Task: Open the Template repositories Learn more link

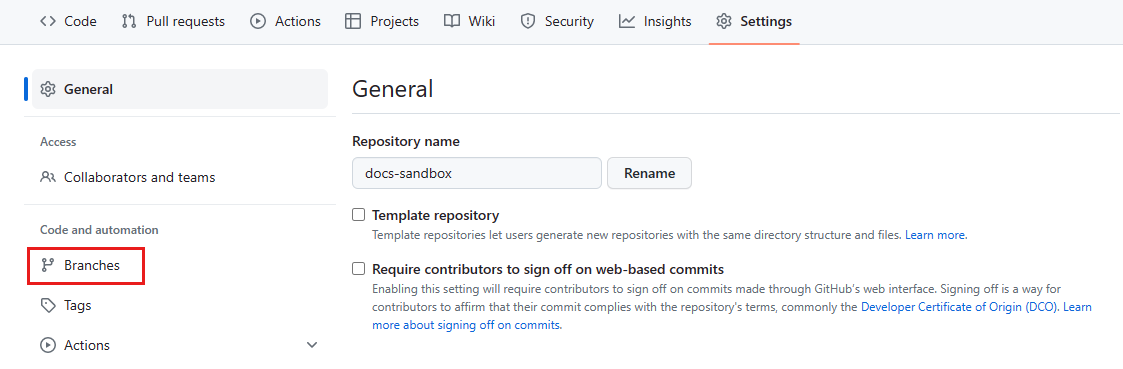Action: pos(936,235)
